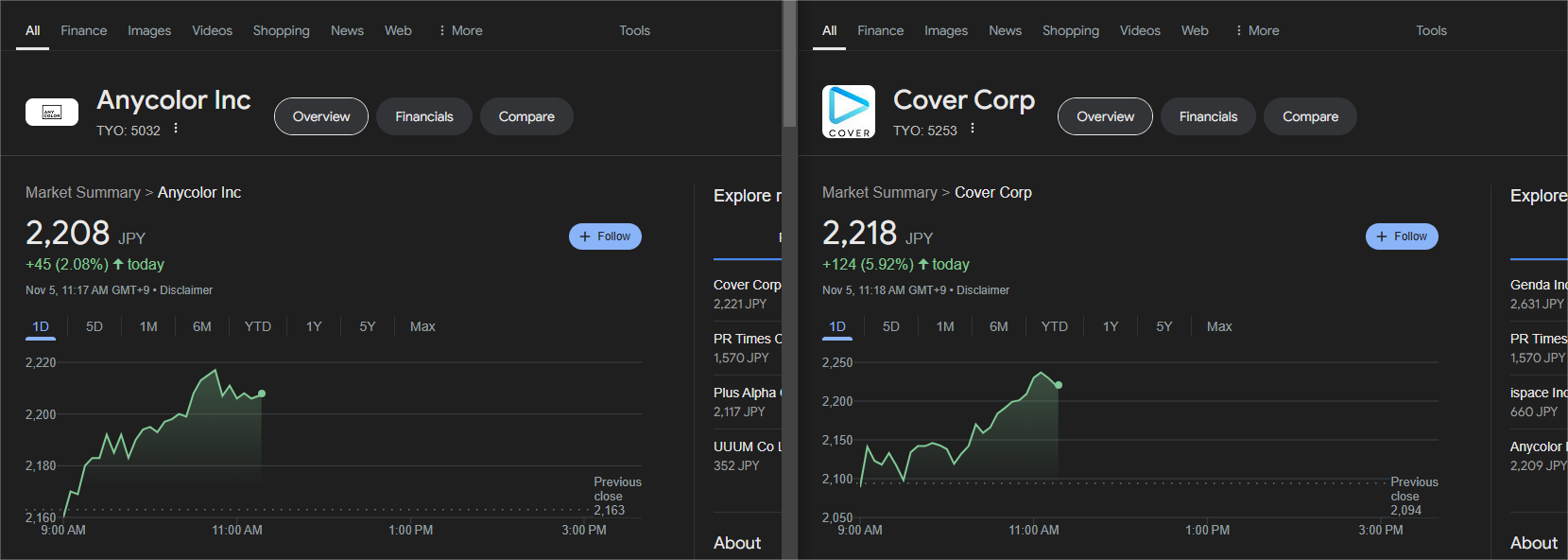
Task: Open ispace Inc related stock
Action: click(x=1539, y=401)
